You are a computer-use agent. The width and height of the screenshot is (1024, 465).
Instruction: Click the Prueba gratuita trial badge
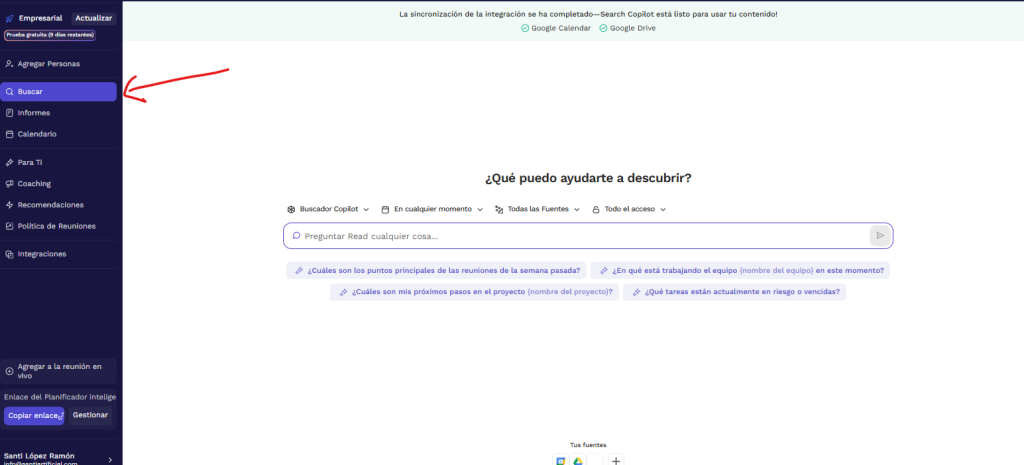tap(50, 35)
